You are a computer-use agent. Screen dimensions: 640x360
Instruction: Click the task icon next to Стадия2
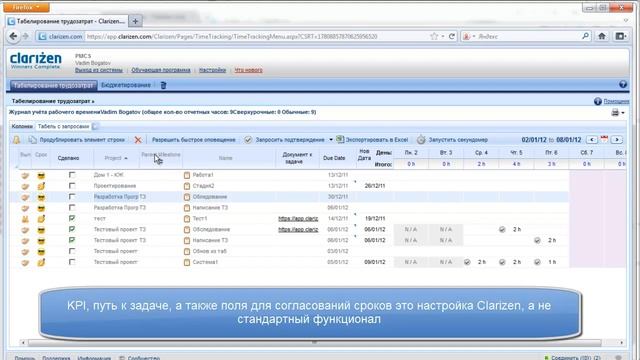(x=187, y=186)
